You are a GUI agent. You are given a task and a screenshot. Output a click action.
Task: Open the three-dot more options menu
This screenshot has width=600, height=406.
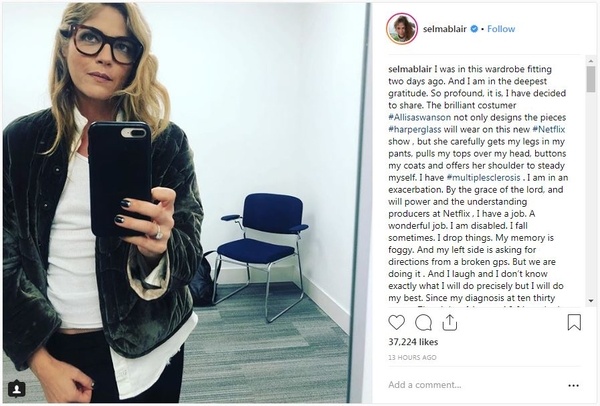(573, 385)
